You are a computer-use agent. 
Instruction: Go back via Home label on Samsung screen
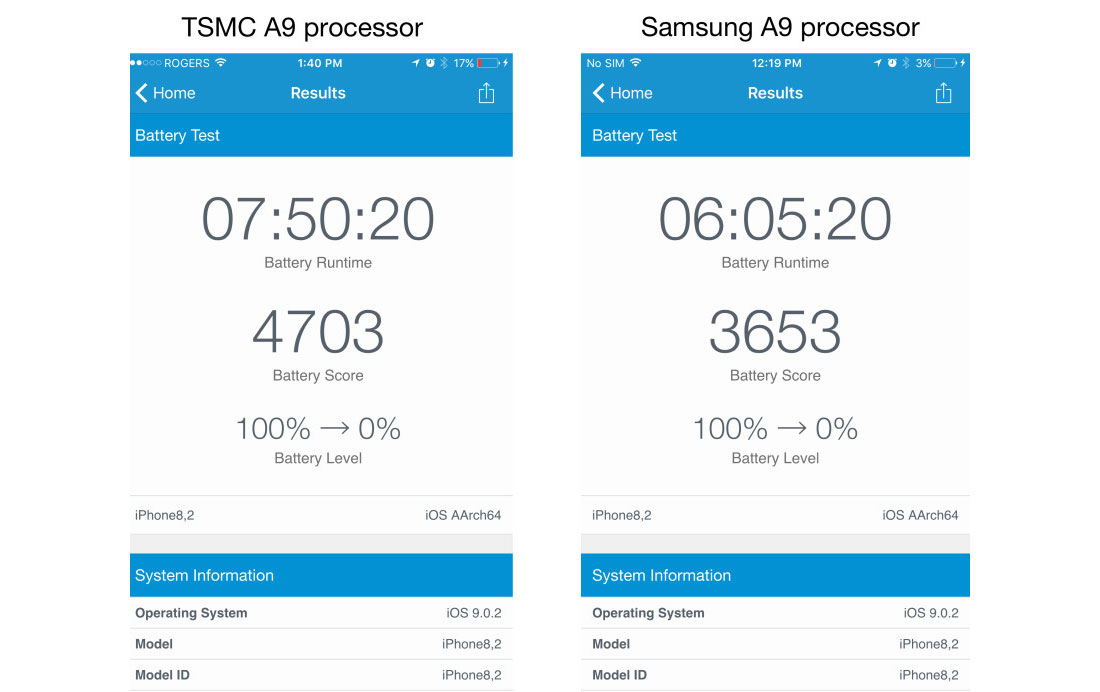point(631,93)
